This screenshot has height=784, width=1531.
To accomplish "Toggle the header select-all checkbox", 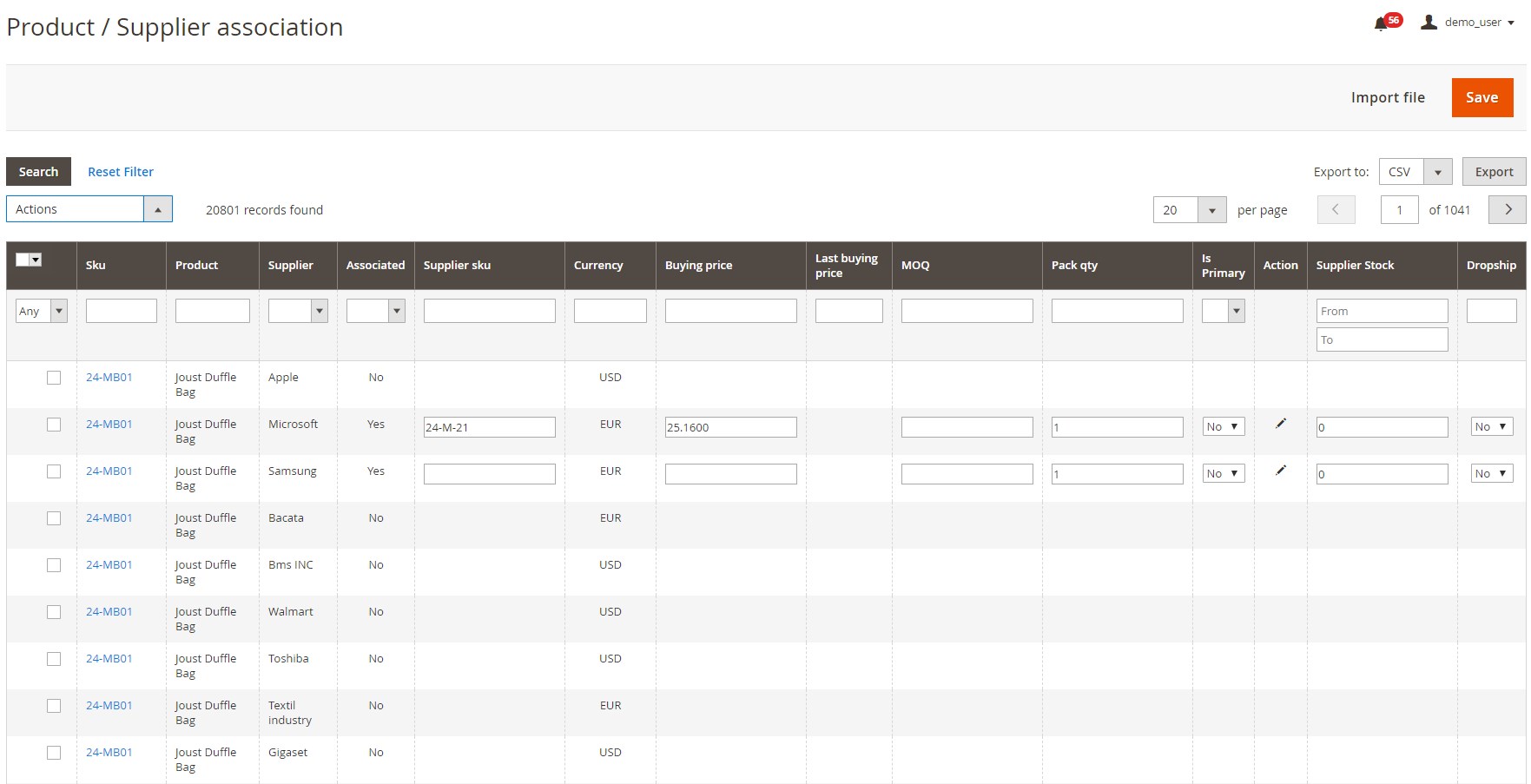I will point(23,260).
